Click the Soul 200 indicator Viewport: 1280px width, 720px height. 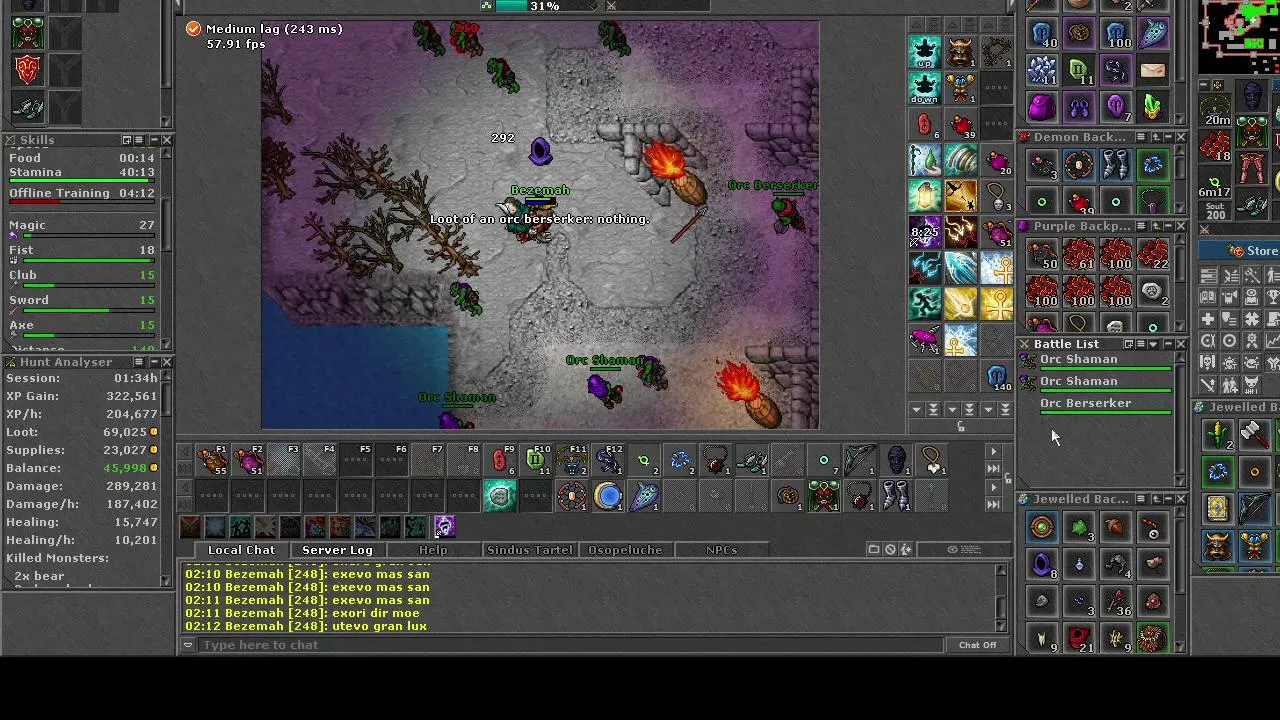[1215, 209]
